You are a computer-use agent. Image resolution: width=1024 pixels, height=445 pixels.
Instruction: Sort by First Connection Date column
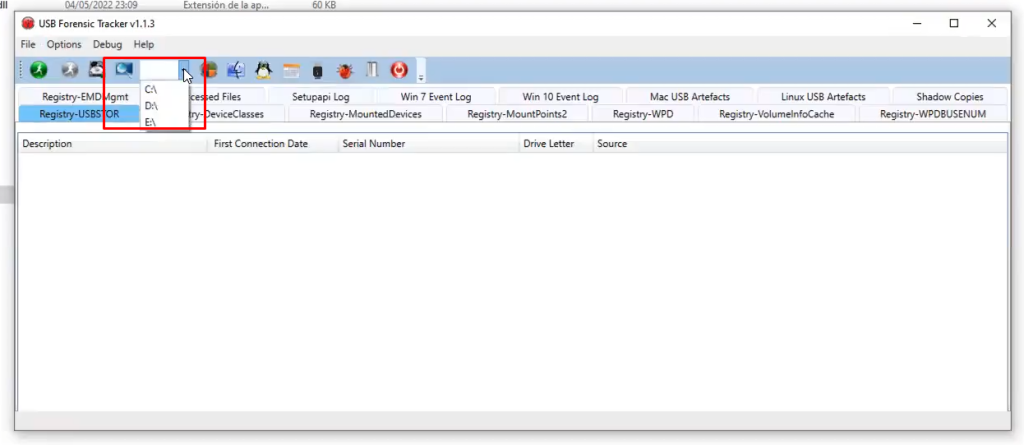274,144
